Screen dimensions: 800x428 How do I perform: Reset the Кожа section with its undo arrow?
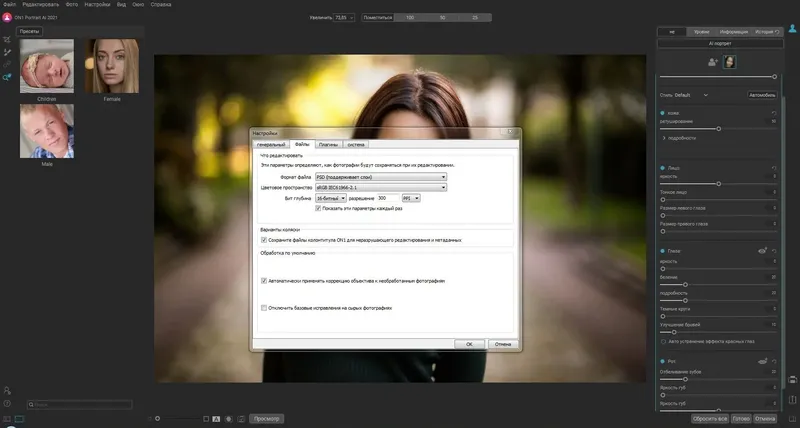pyautogui.click(x=774, y=113)
